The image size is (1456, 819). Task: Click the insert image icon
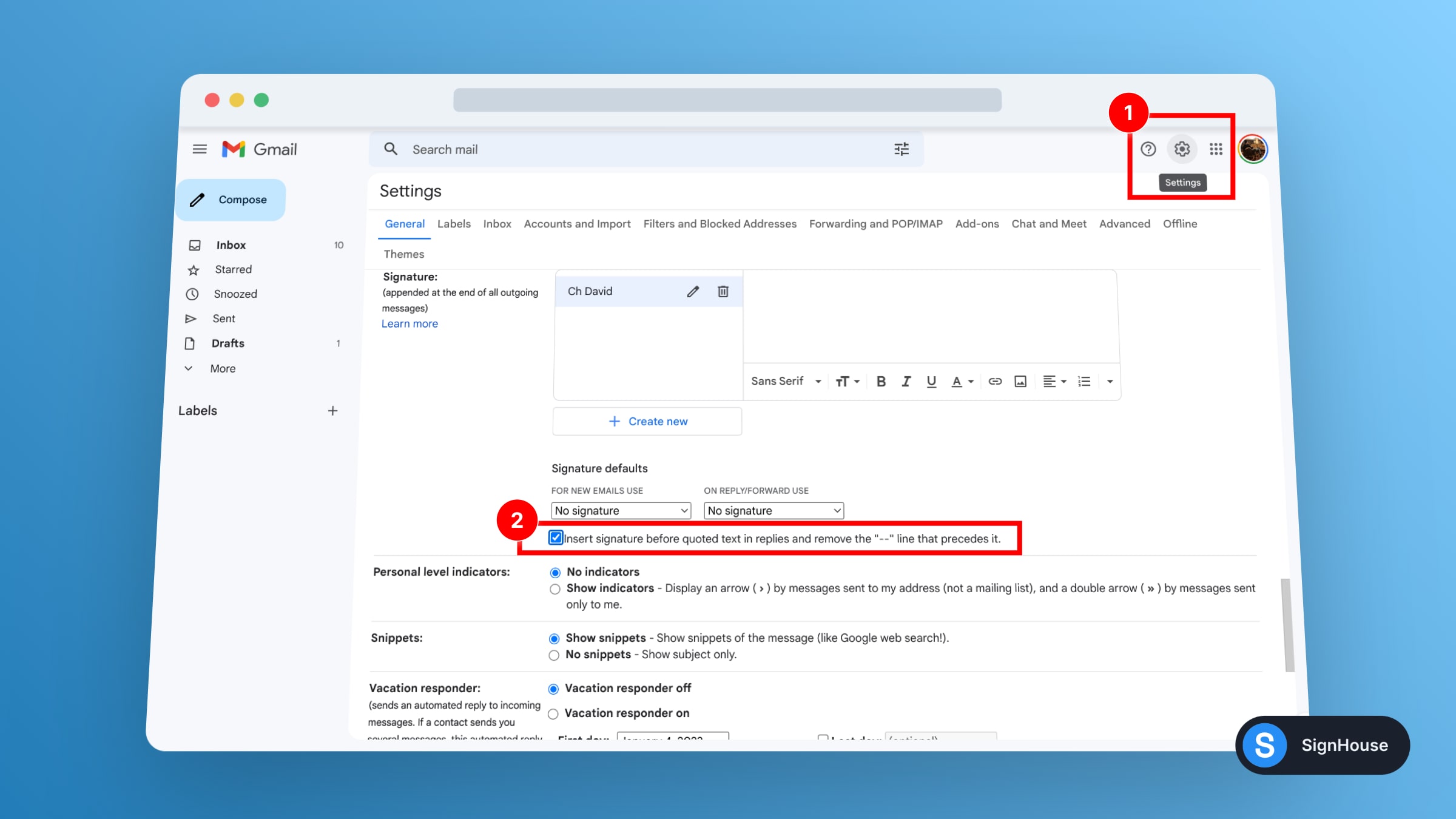(1020, 382)
